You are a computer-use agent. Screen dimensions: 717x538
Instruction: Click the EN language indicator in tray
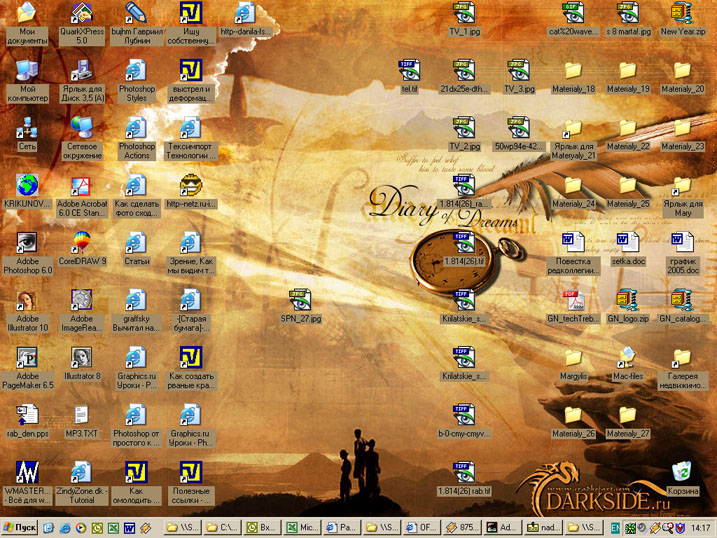(x=615, y=528)
